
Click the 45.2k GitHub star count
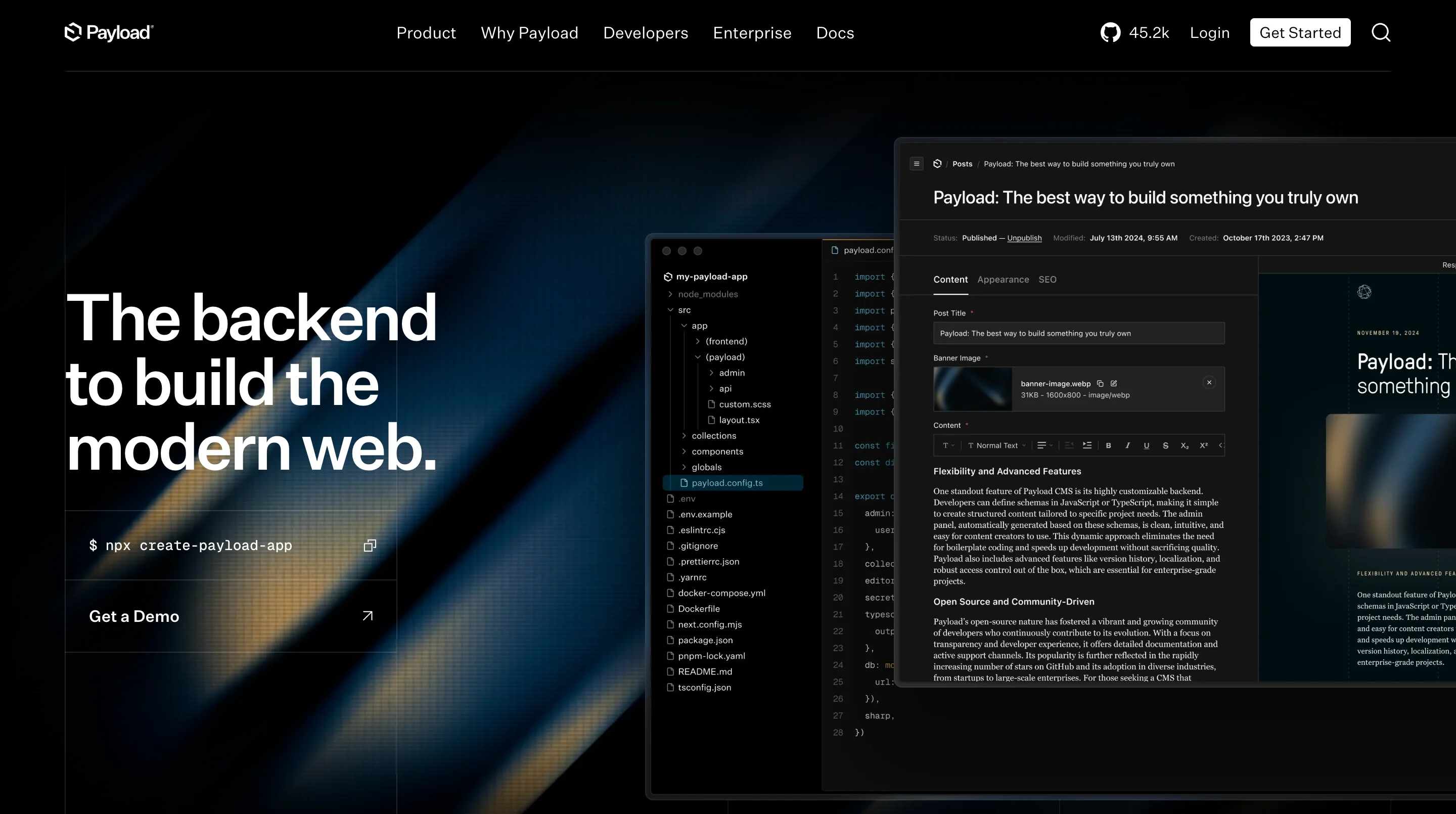[1149, 33]
